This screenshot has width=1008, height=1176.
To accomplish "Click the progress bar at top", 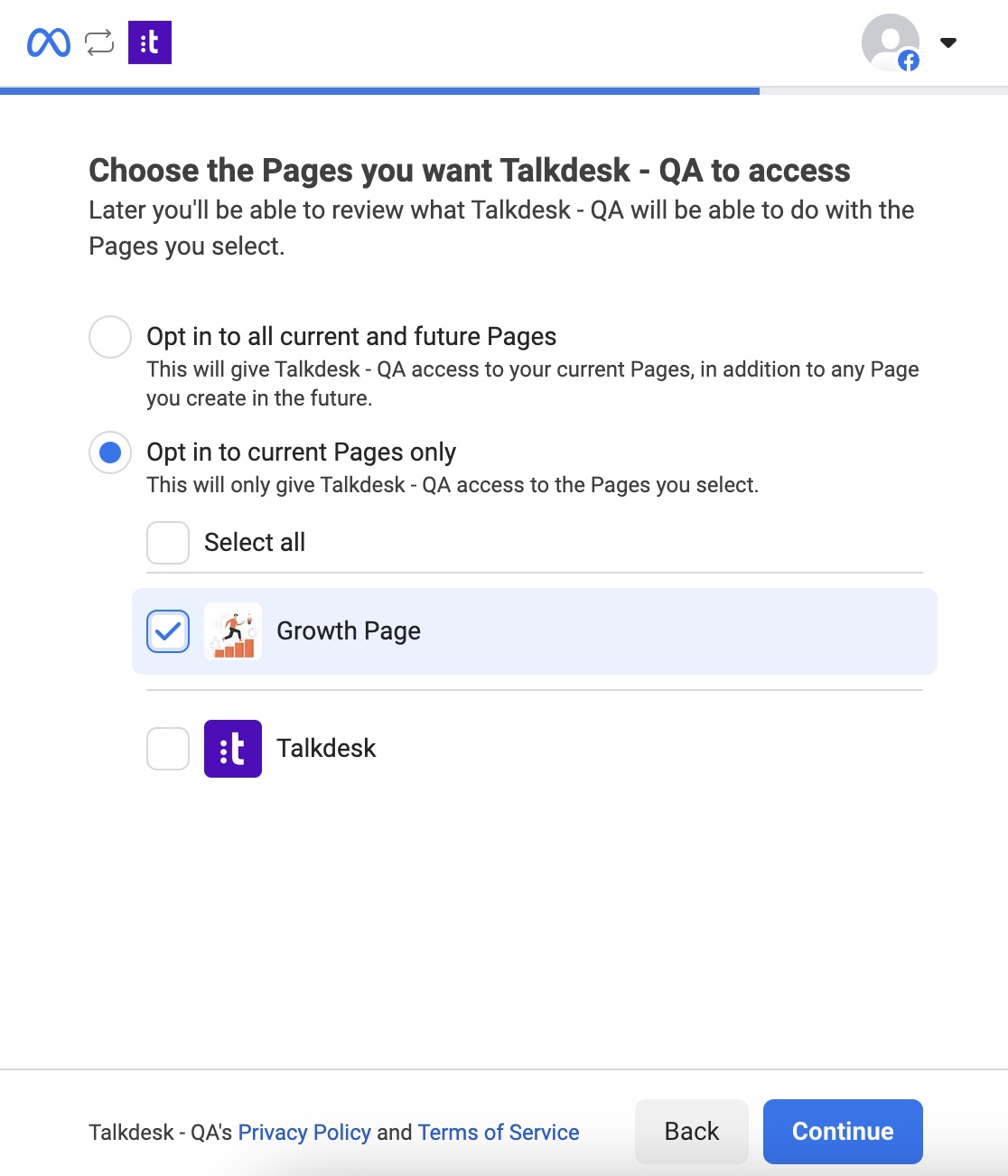I will (504, 90).
